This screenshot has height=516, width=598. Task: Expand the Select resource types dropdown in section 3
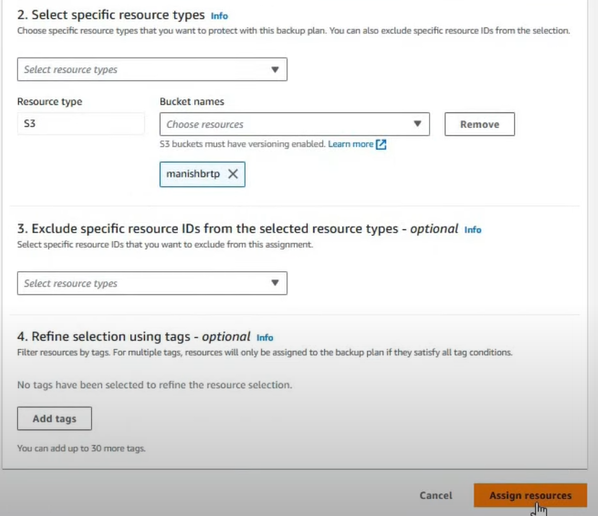152,283
